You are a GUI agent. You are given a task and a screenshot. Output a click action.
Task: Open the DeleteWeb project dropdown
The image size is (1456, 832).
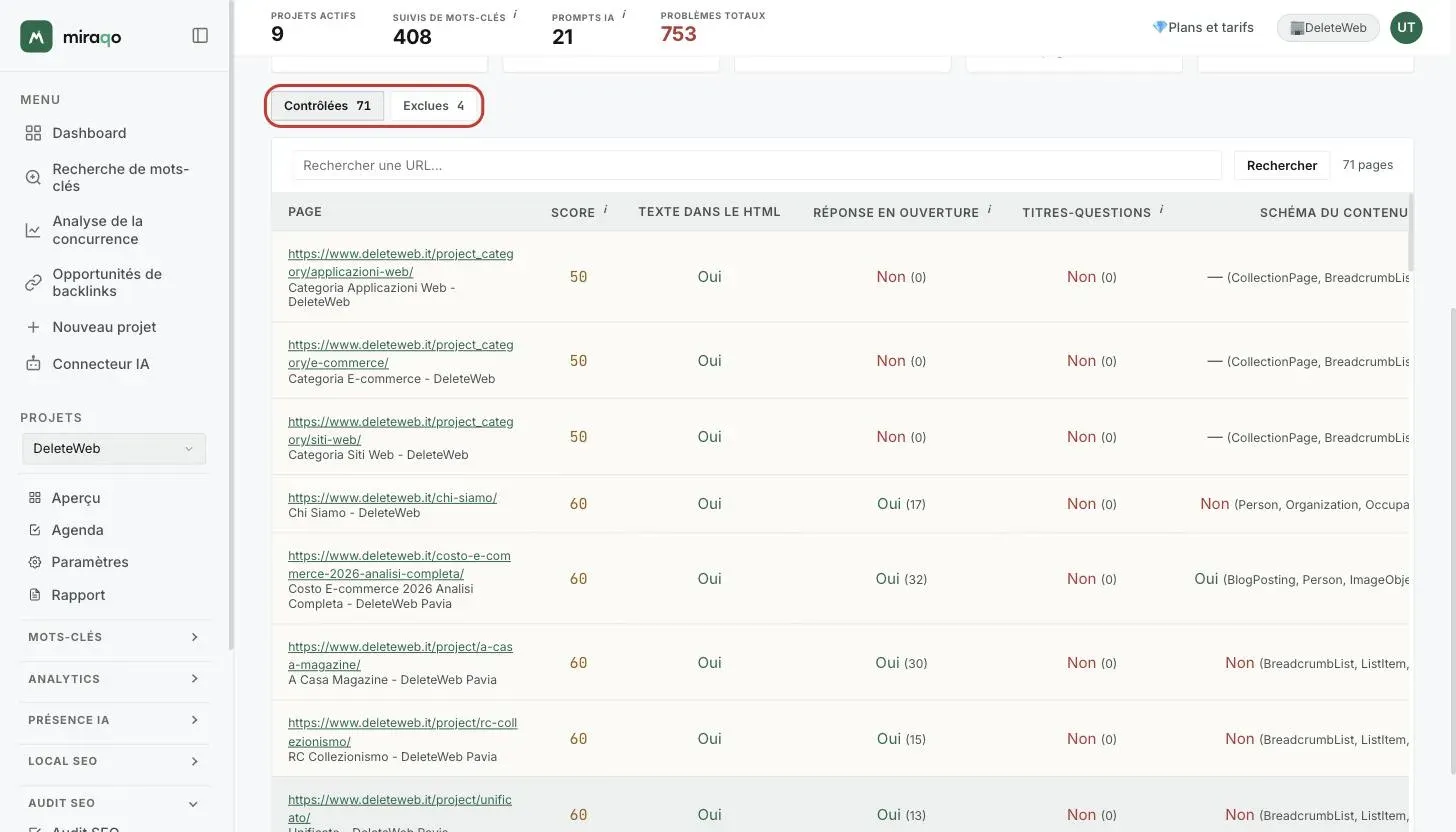114,449
